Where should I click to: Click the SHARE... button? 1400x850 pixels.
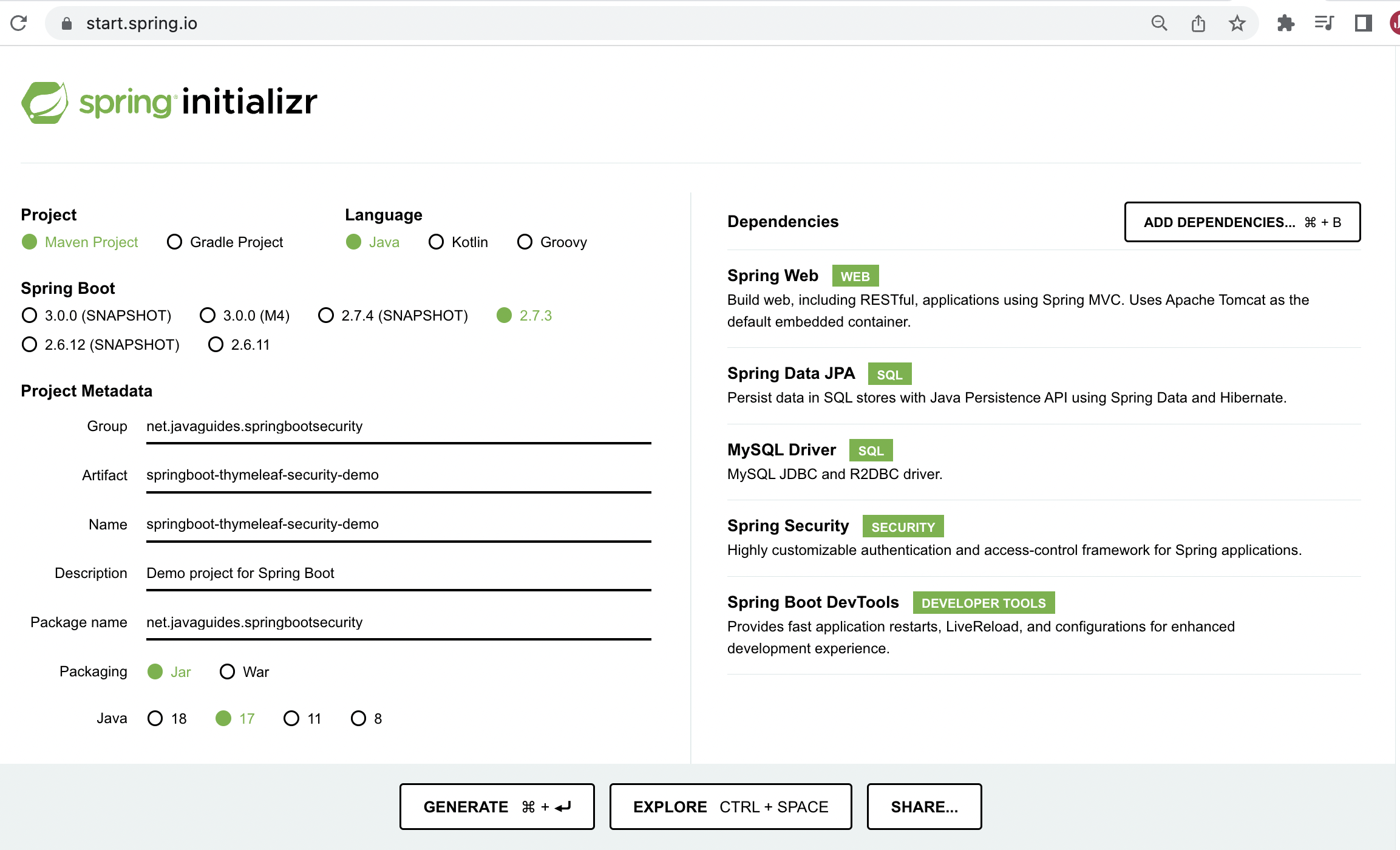point(924,807)
